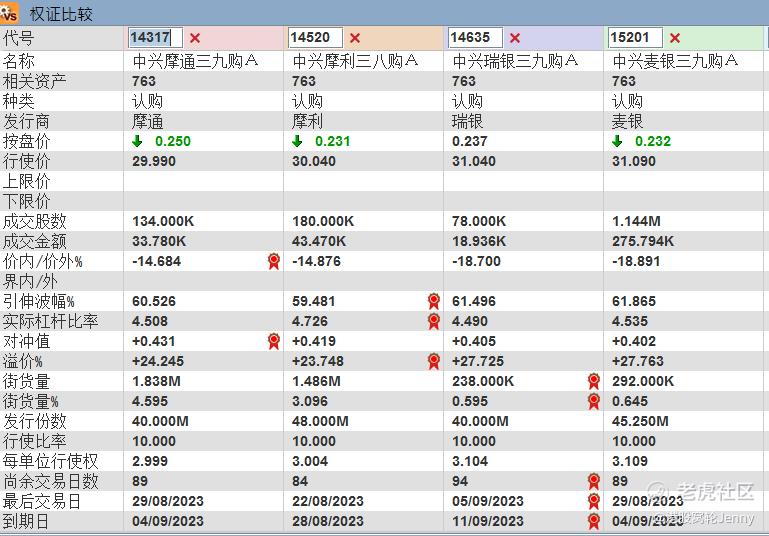Click award ribbon beside 4.726 leverage

434,321
